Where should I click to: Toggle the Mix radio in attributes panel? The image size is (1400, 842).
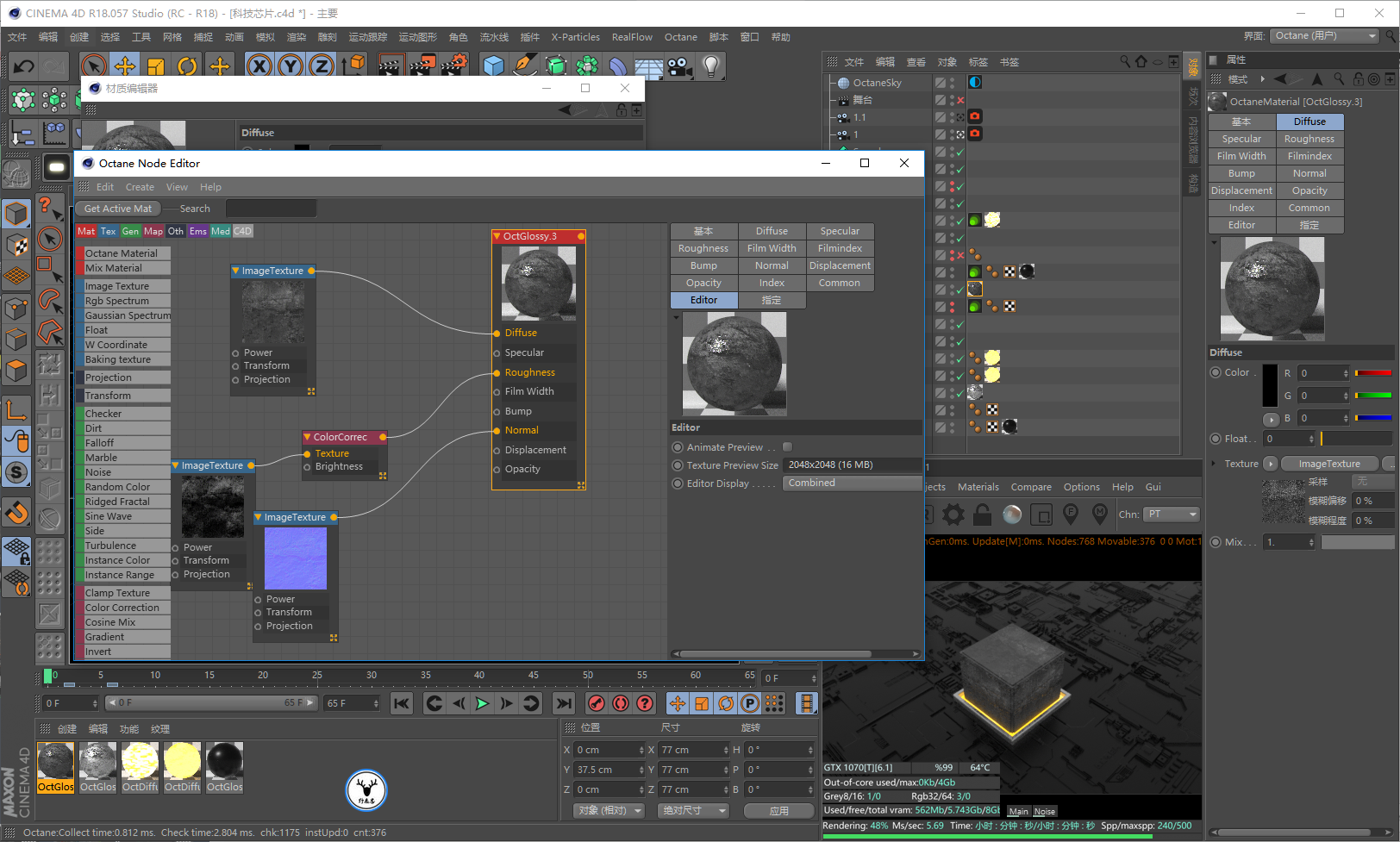[1216, 542]
